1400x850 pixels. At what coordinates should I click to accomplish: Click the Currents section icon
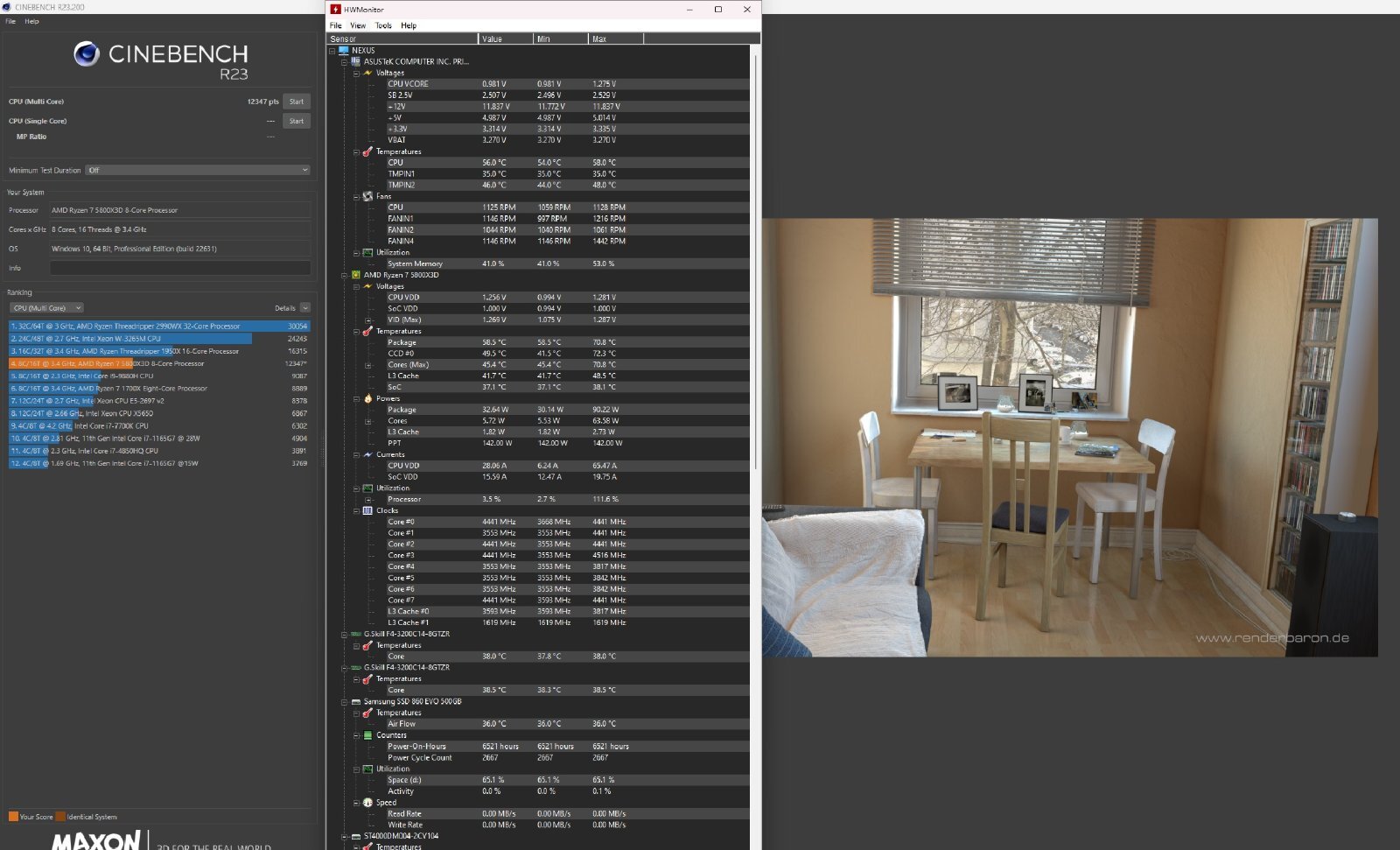(x=367, y=454)
